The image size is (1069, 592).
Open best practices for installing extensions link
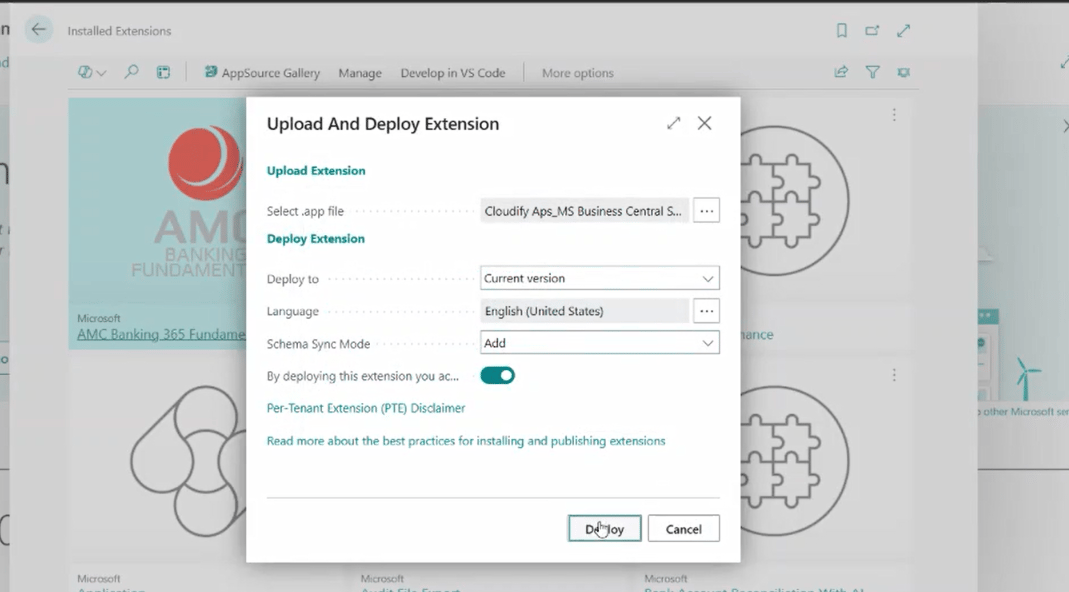(x=466, y=441)
